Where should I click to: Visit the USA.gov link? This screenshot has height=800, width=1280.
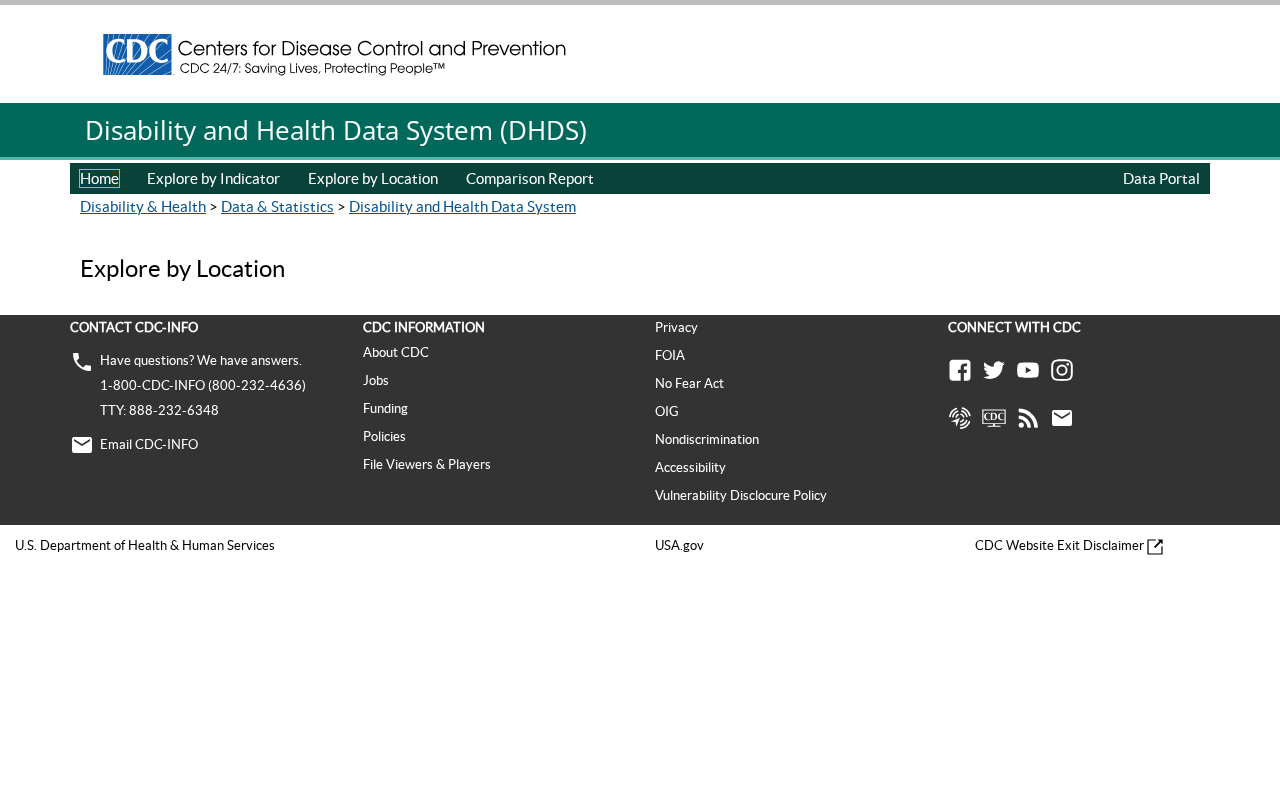click(x=679, y=545)
